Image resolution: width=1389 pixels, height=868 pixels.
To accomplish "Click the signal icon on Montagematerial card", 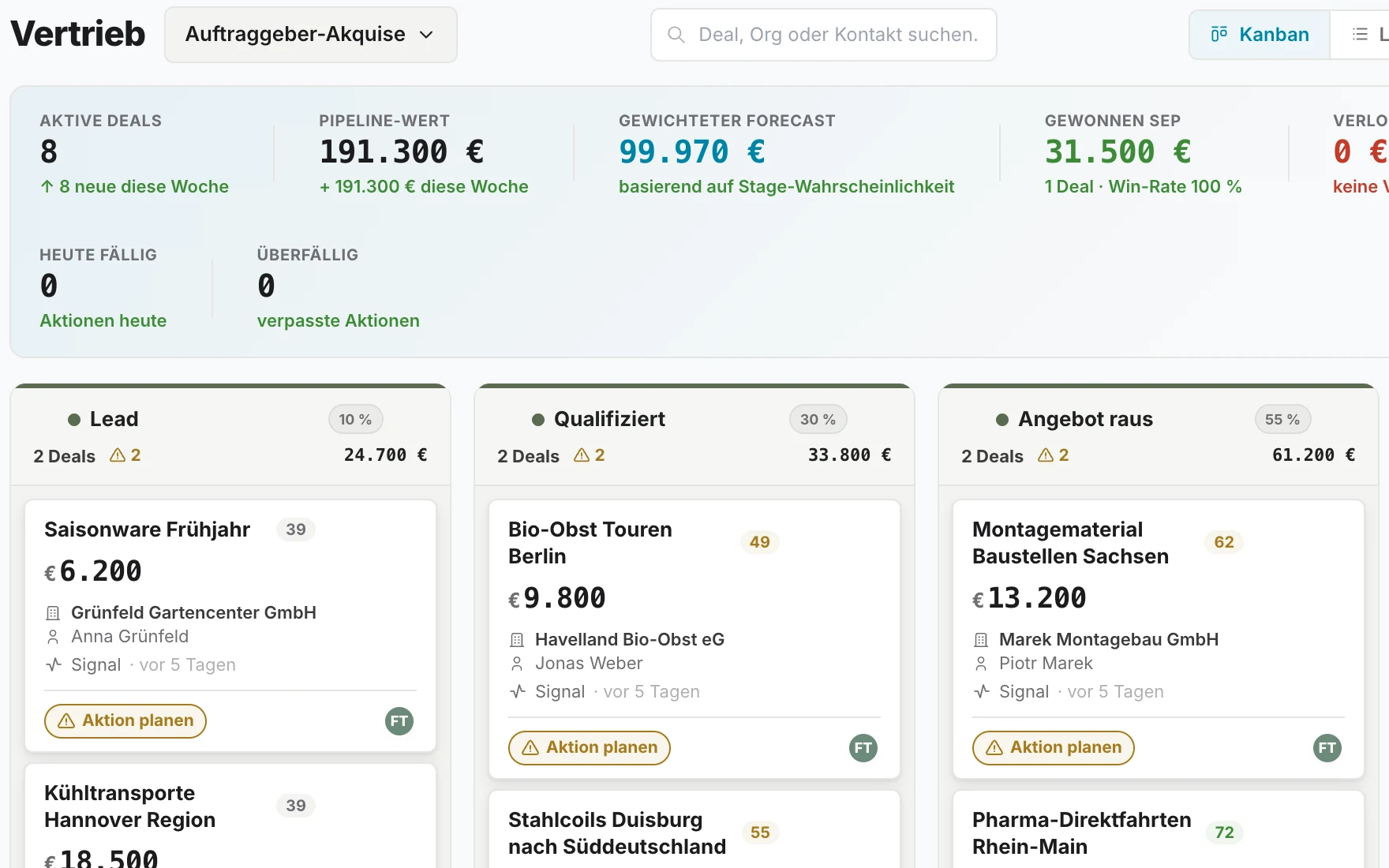I will click(x=981, y=692).
